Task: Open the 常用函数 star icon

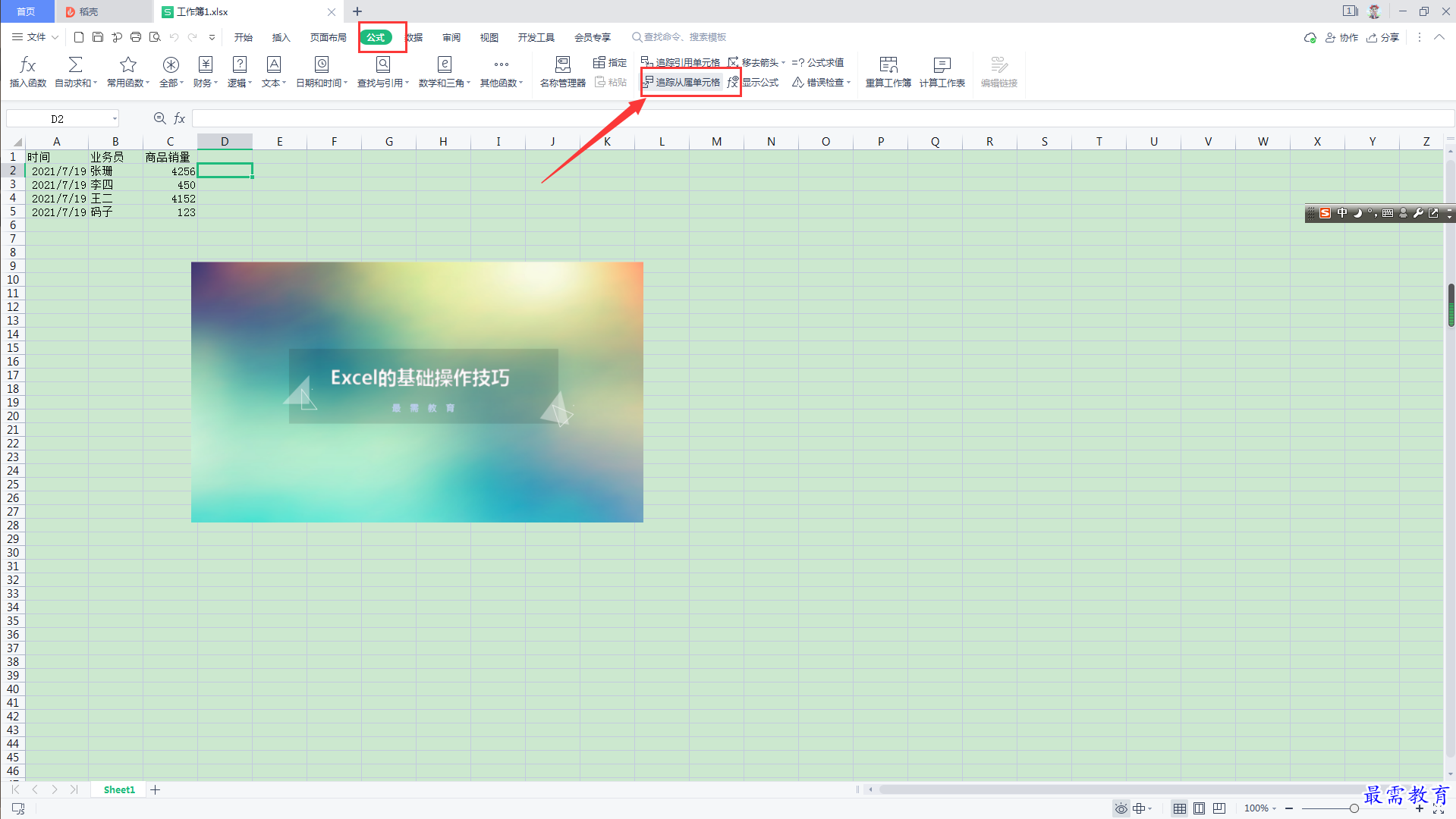Action: [x=128, y=65]
